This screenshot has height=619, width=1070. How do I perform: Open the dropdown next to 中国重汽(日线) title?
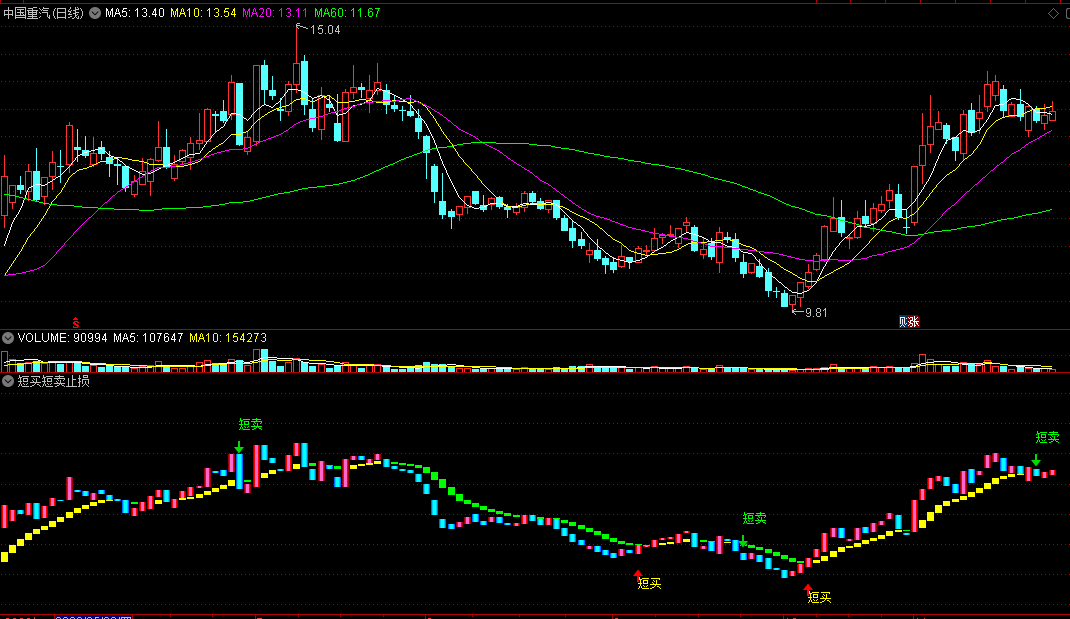point(95,13)
